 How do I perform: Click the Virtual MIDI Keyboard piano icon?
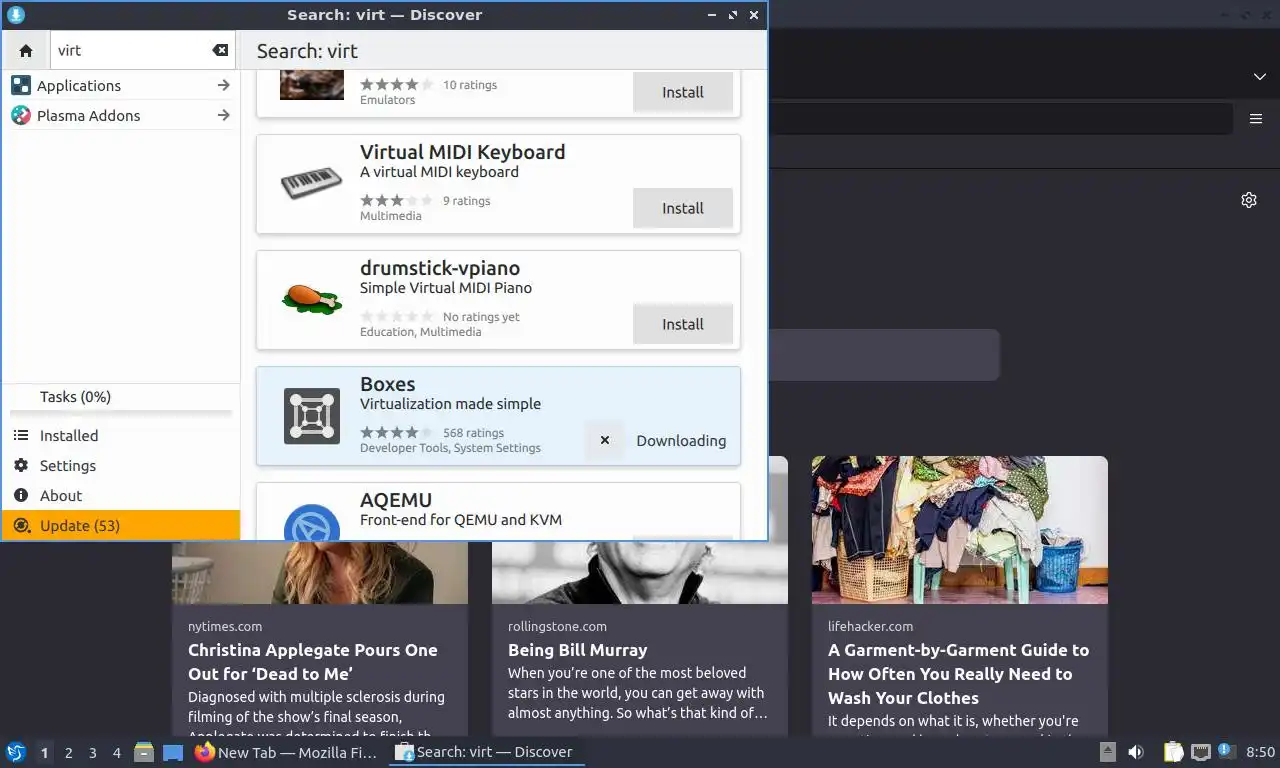[x=312, y=184]
